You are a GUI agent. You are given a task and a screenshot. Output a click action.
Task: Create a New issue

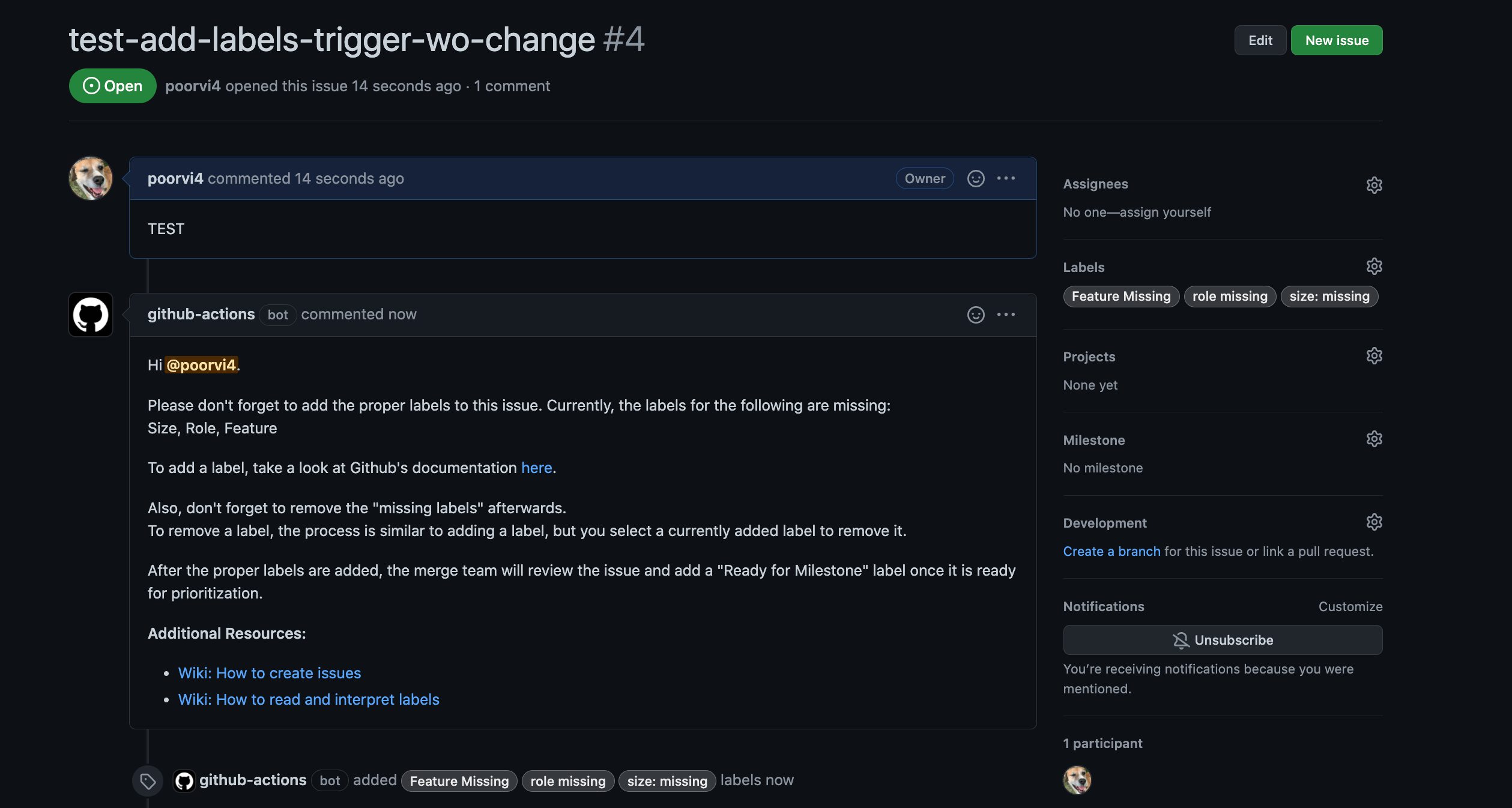coord(1337,40)
